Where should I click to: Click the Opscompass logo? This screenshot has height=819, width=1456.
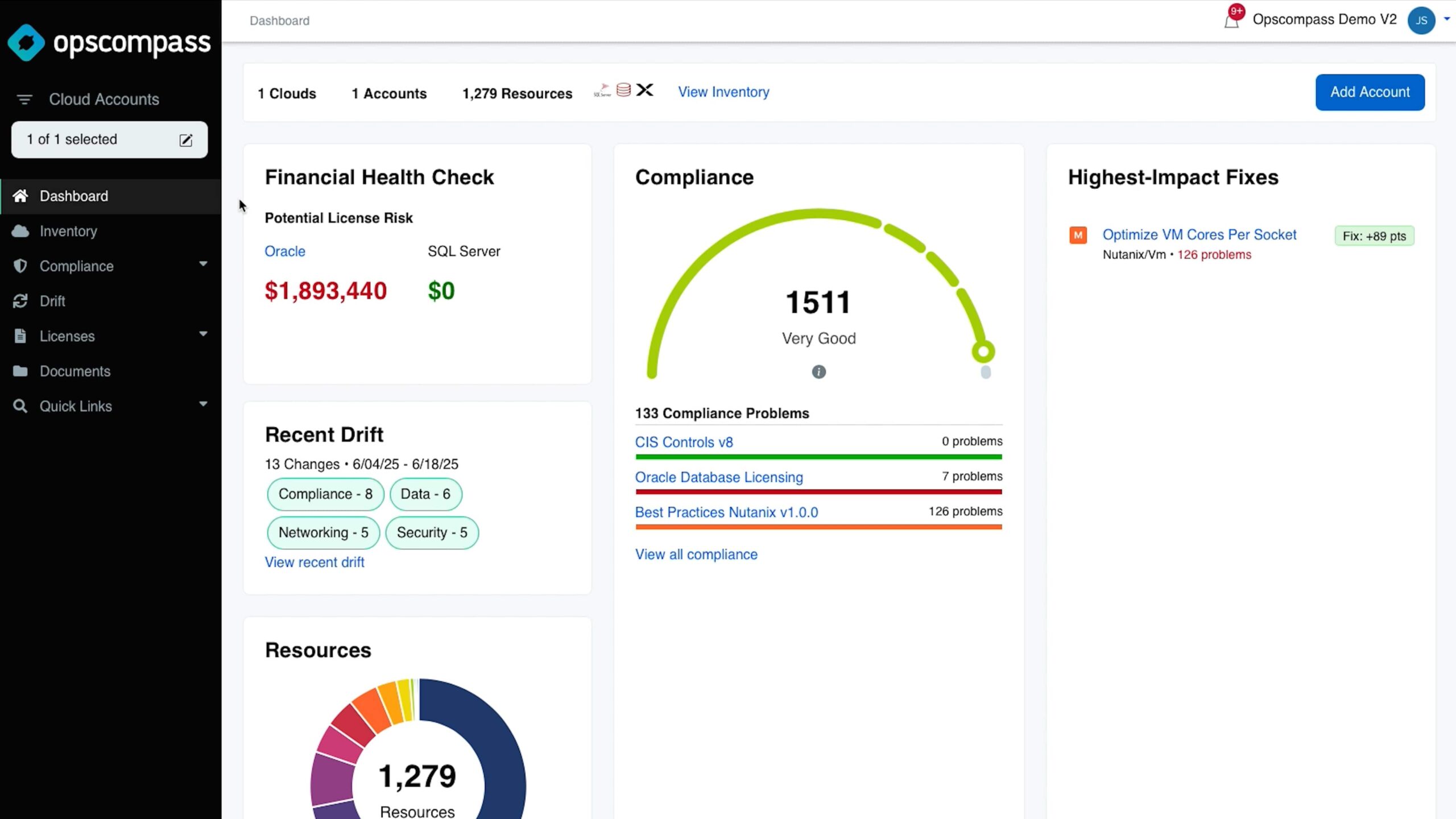pyautogui.click(x=109, y=43)
